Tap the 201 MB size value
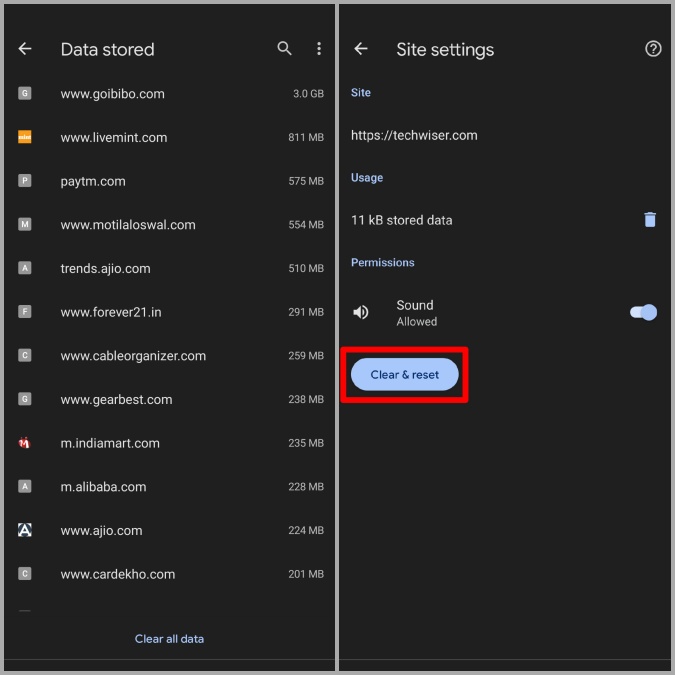 click(306, 574)
